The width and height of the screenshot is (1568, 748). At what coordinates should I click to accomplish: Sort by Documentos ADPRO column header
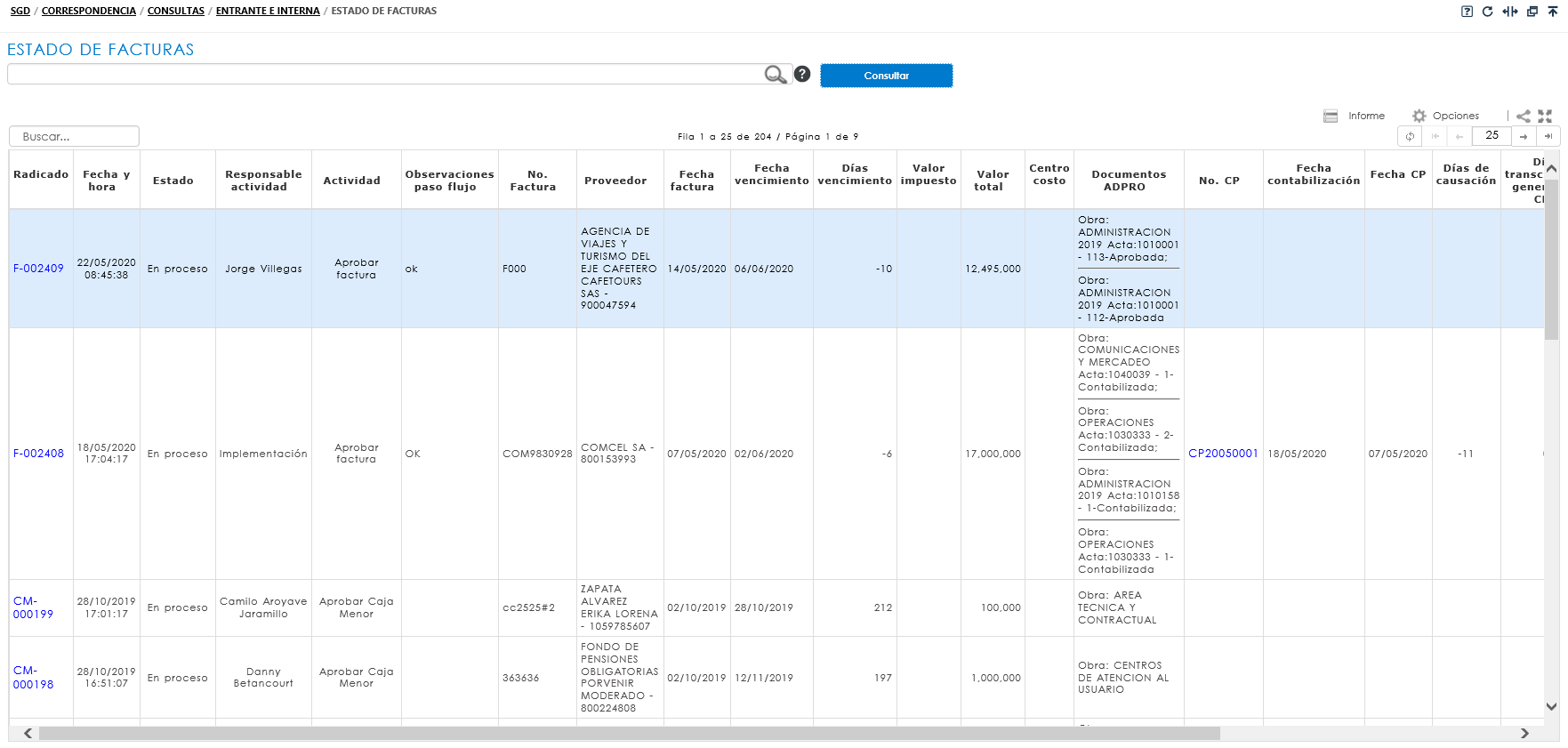(x=1129, y=181)
